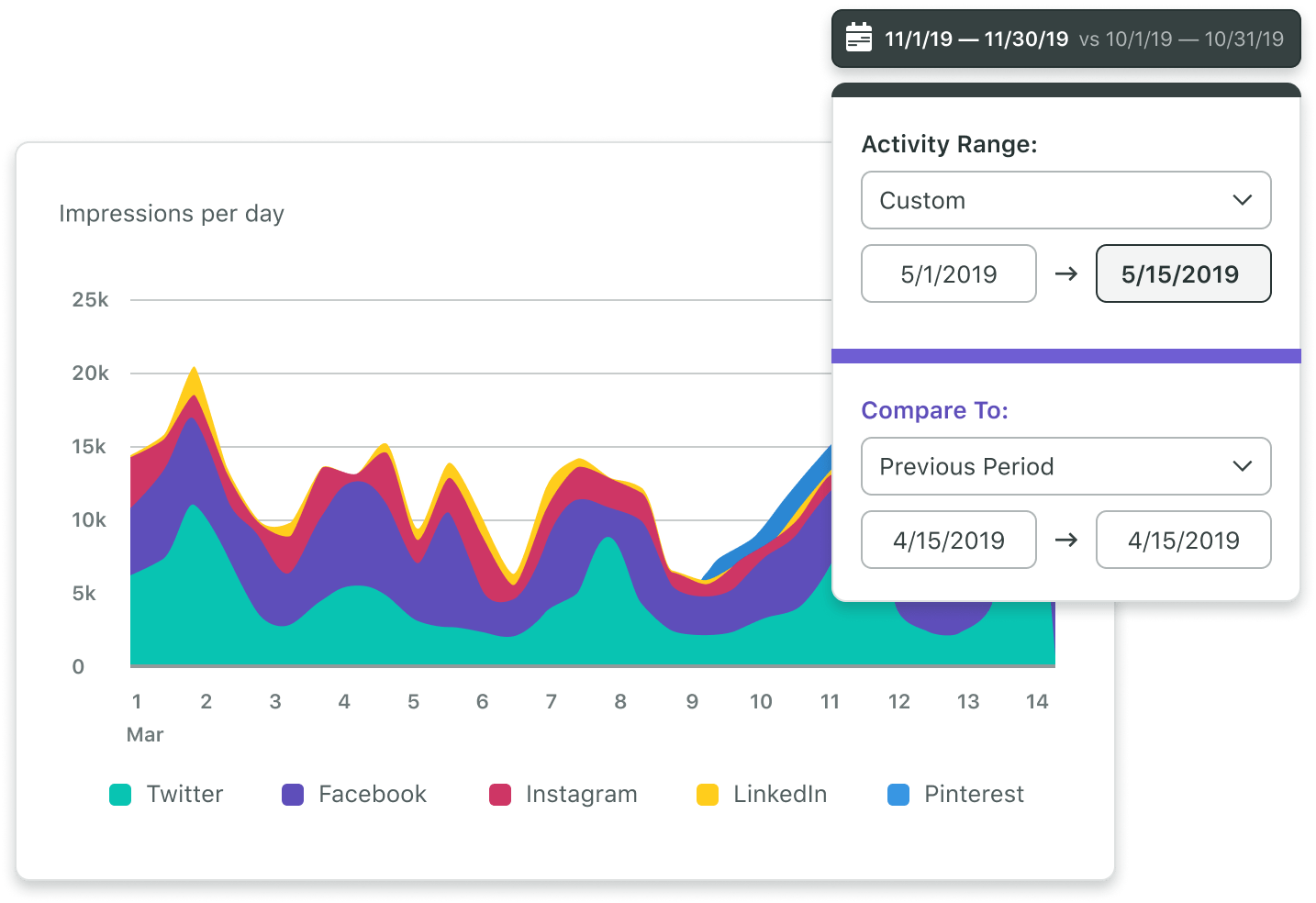
Task: Click the Twitter legend label
Action: (184, 795)
